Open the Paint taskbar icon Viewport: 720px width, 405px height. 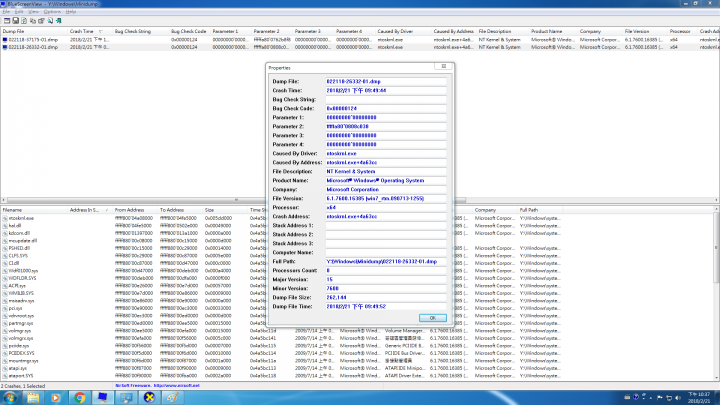pyautogui.click(x=172, y=398)
